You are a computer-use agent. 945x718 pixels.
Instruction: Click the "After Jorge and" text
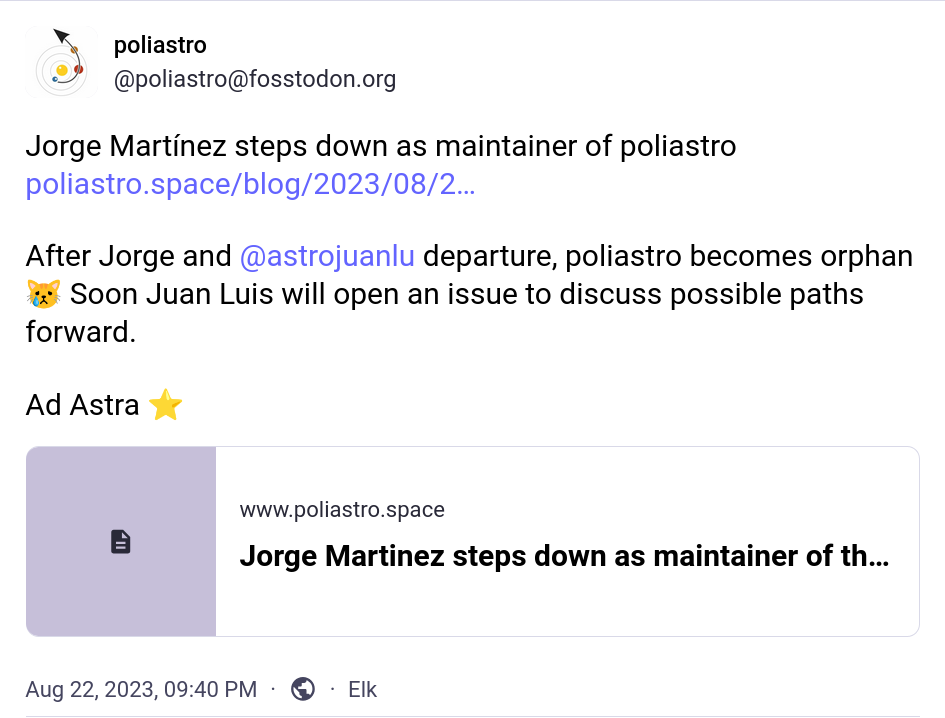tap(128, 256)
